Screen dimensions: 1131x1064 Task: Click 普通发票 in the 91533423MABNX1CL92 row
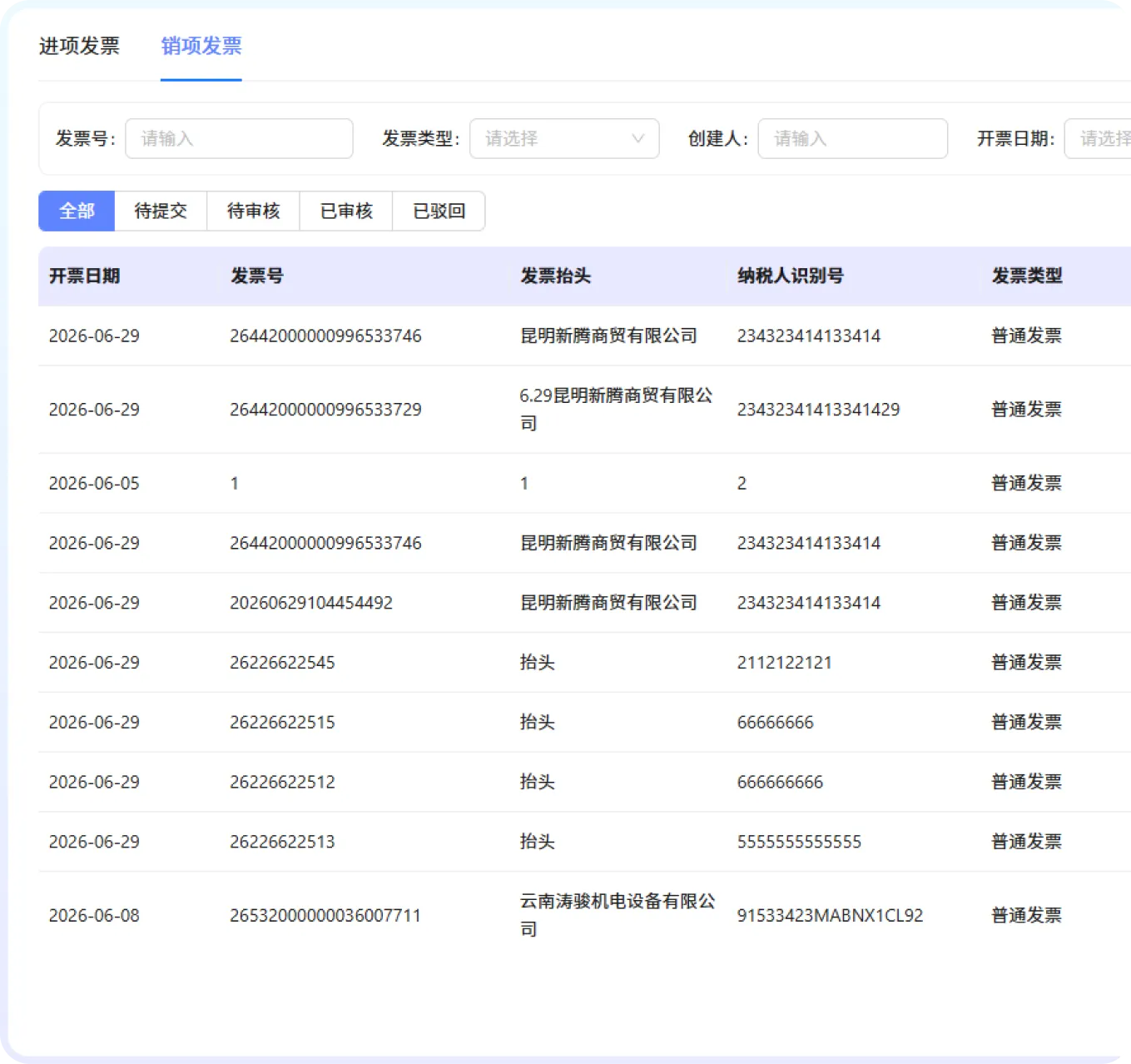[x=1027, y=916]
